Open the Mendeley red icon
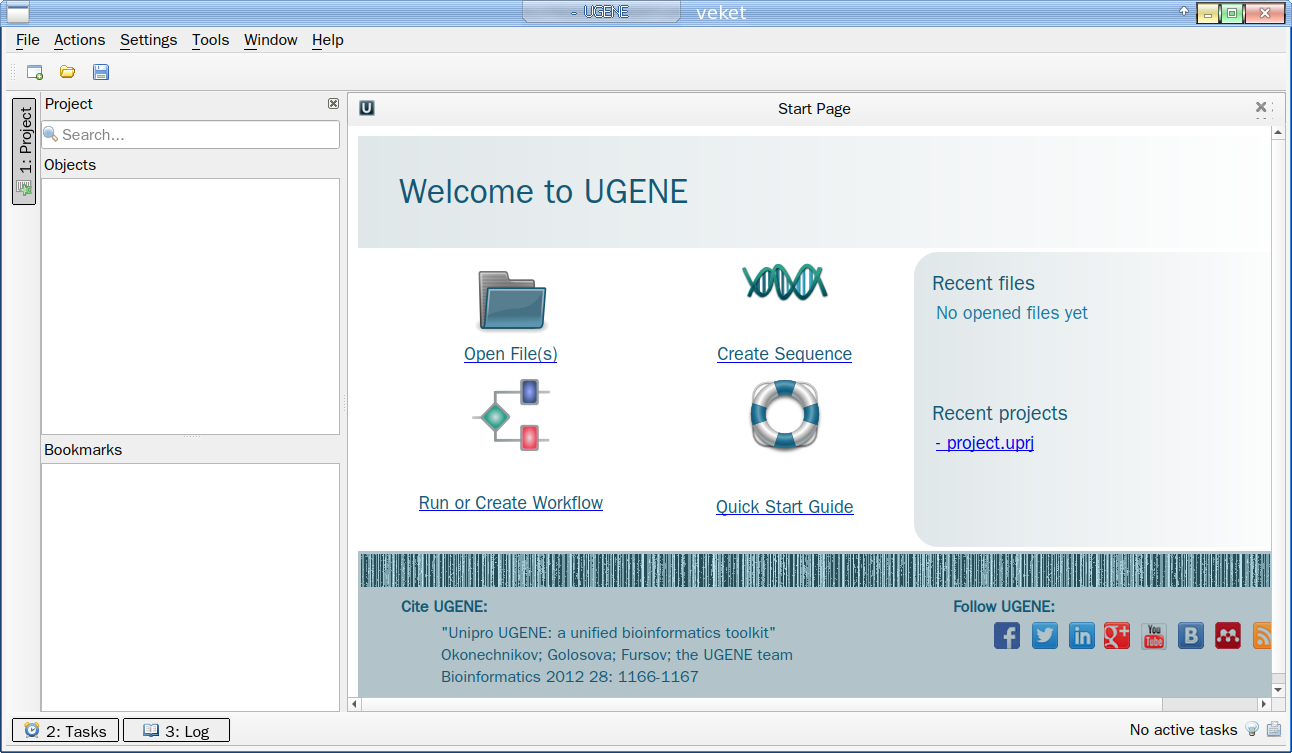 pyautogui.click(x=1228, y=635)
